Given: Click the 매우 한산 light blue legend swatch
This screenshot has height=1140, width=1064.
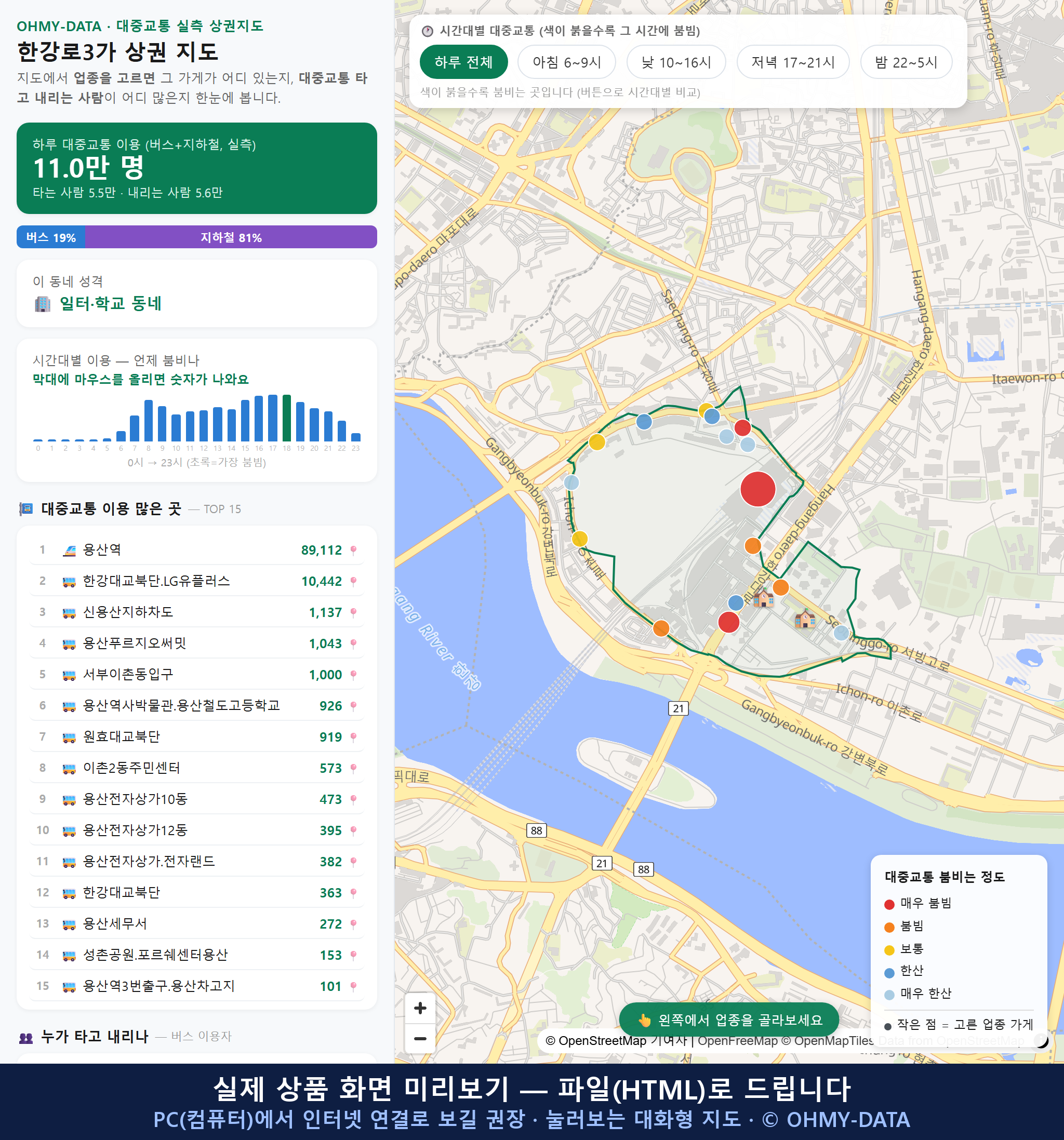Looking at the screenshot, I should click(889, 995).
